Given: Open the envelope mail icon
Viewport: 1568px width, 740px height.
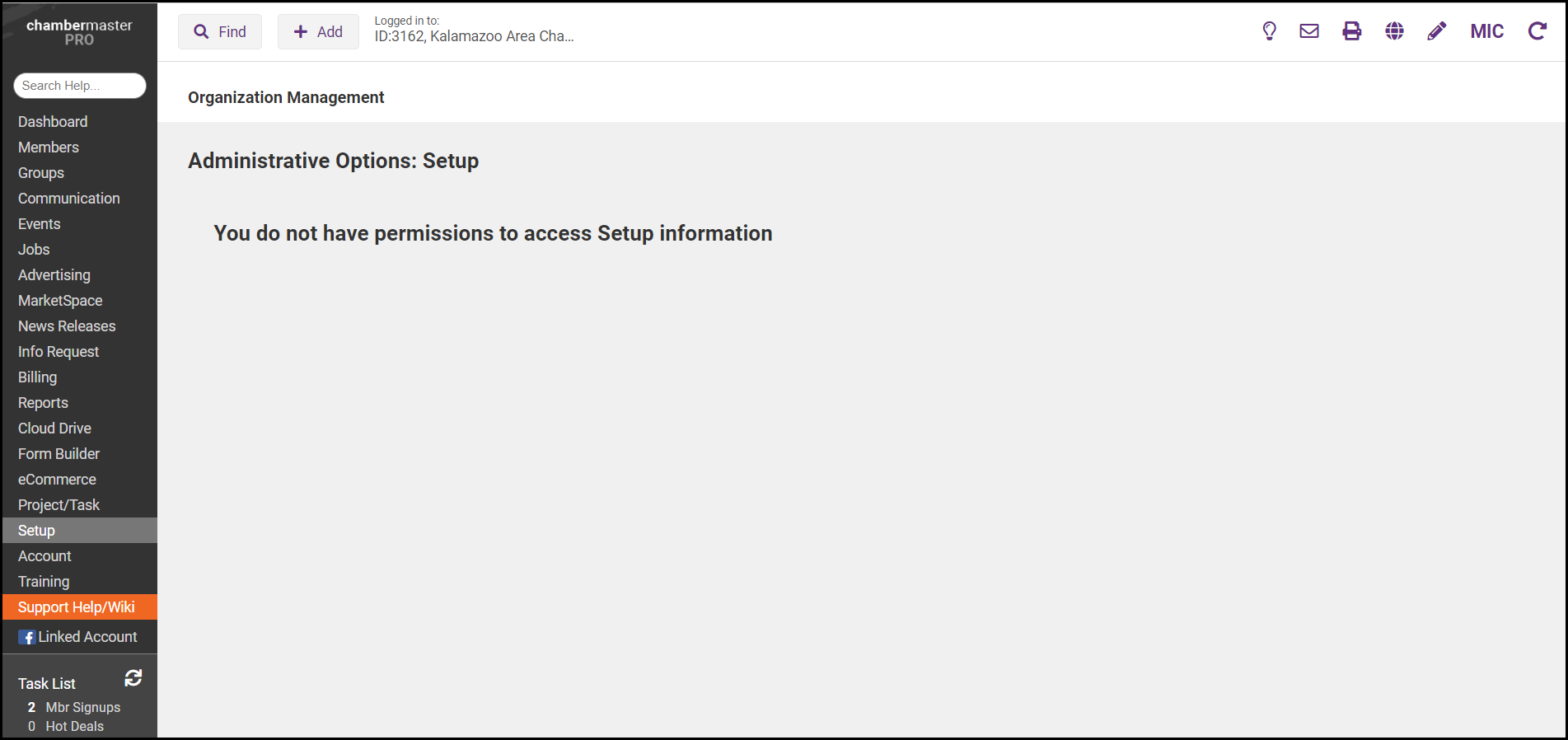Looking at the screenshot, I should (1309, 31).
